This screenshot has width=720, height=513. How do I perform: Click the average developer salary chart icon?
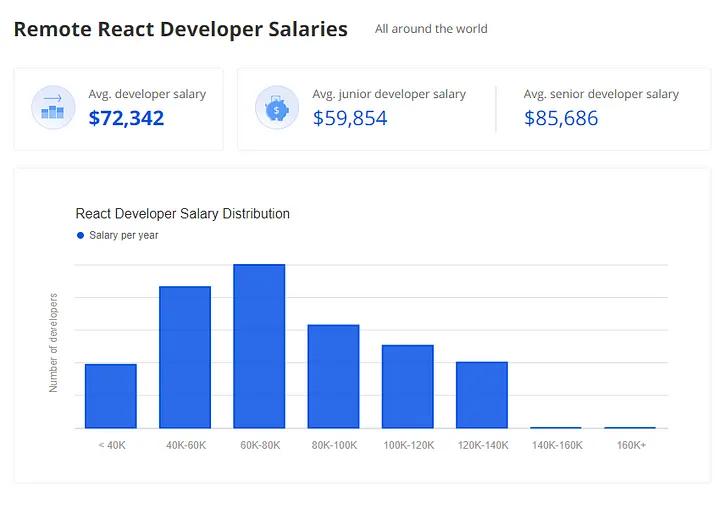[53, 108]
